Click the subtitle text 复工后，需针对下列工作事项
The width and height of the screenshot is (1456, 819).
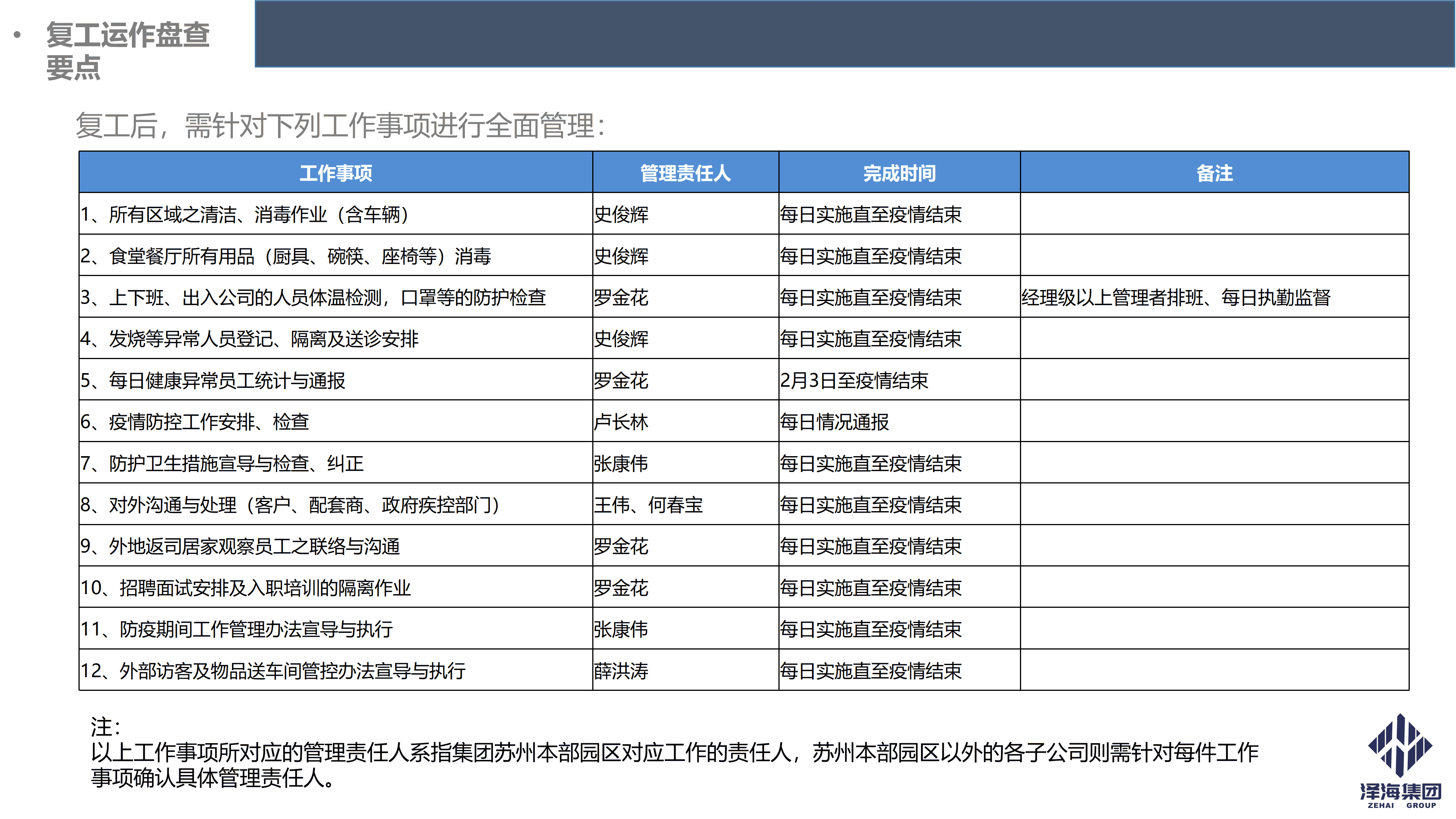tap(339, 126)
